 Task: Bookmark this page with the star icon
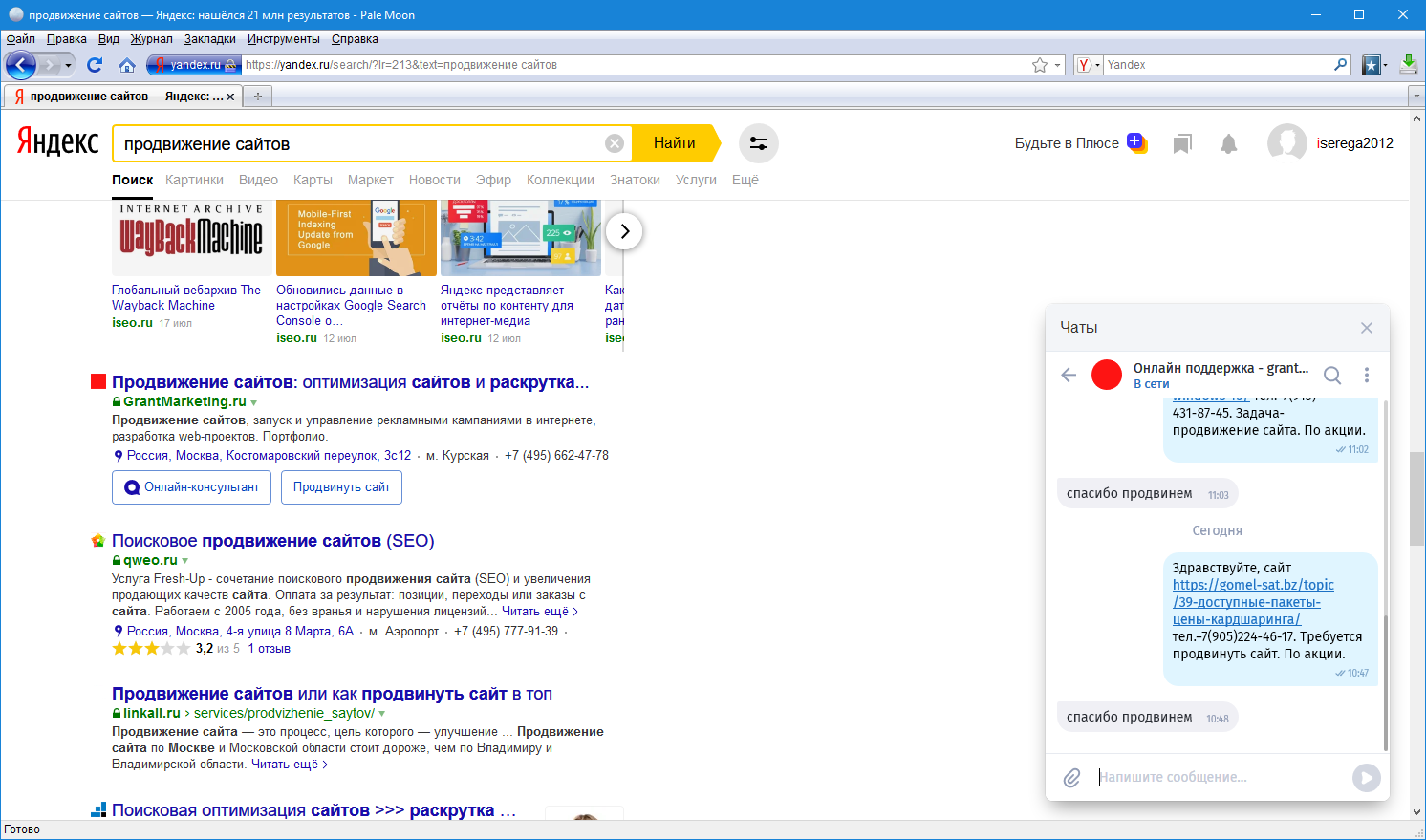click(1040, 65)
